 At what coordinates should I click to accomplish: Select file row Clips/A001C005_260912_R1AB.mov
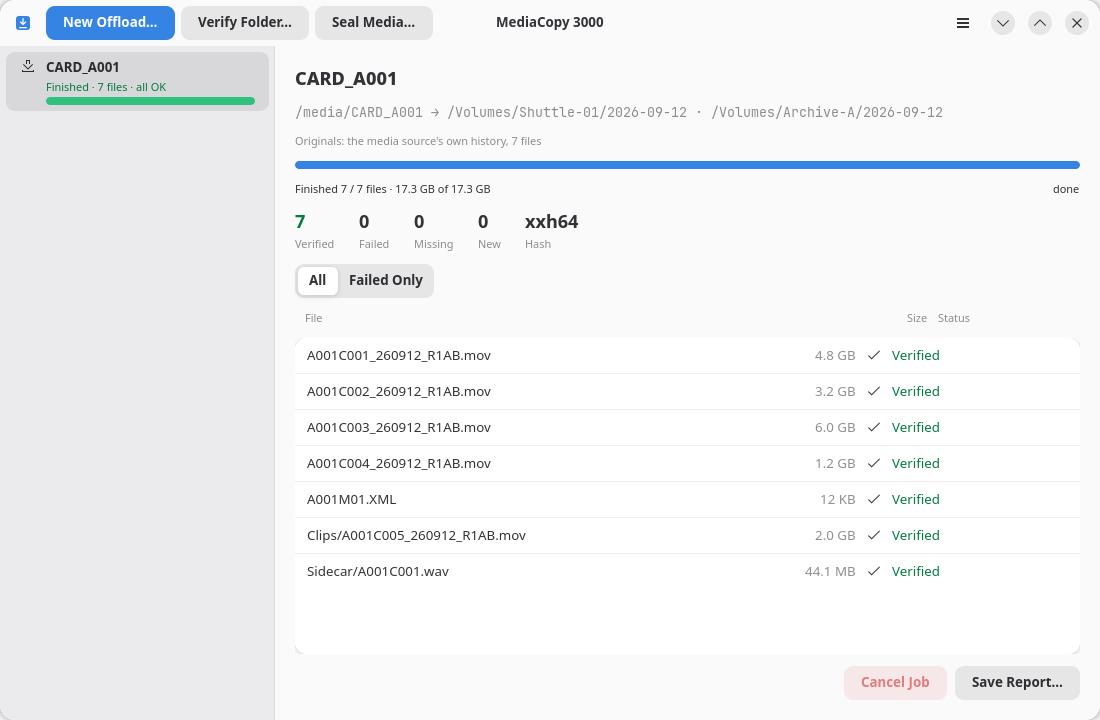[x=687, y=535]
